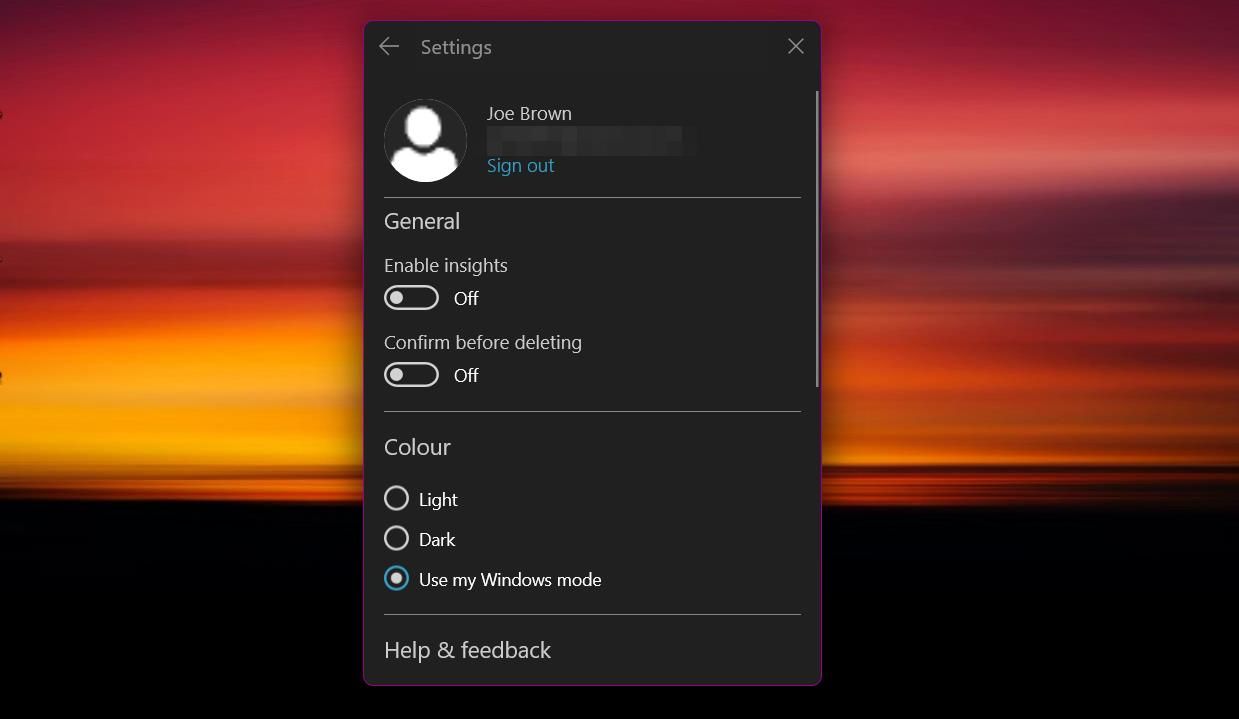This screenshot has width=1239, height=719.
Task: Click the General section heading
Action: [421, 221]
